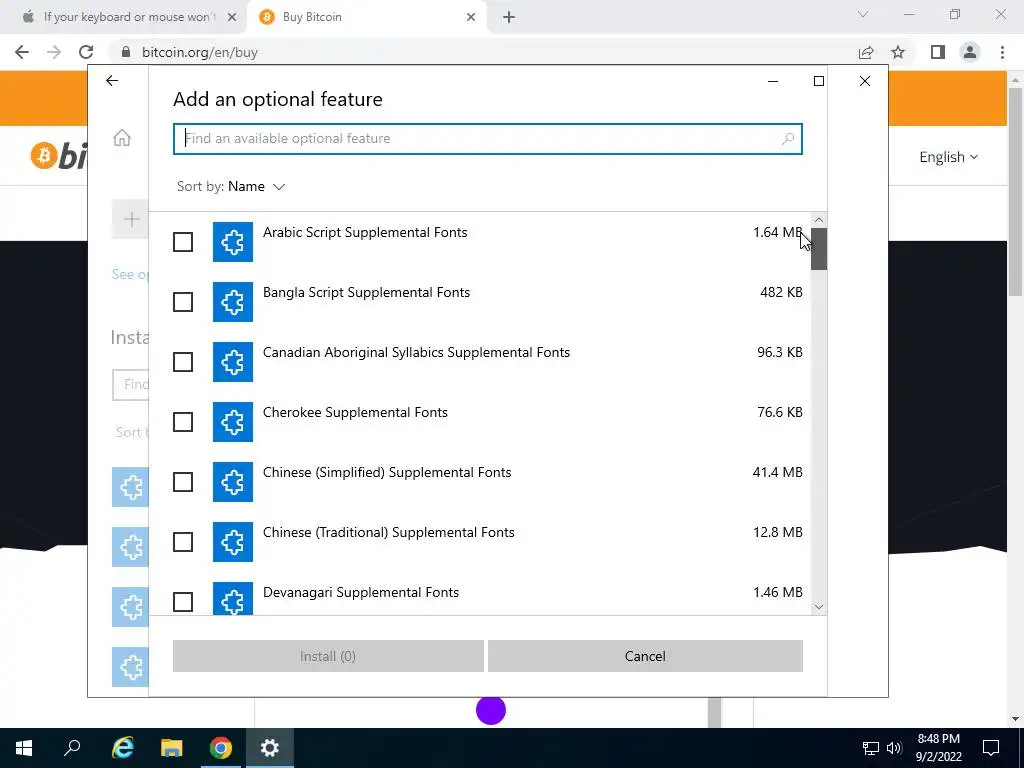Click the Bitcoin logo on the webpage
The width and height of the screenshot is (1024, 768).
click(59, 157)
